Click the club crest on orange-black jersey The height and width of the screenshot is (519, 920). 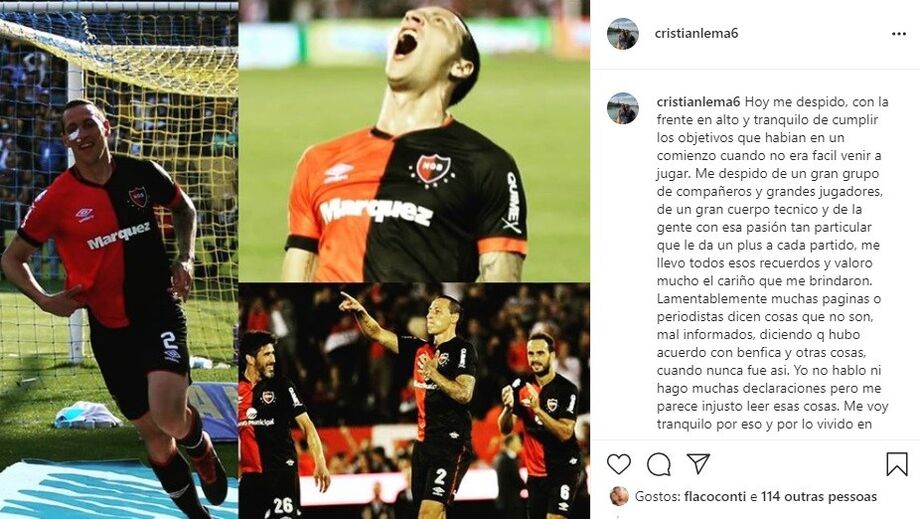[x=432, y=170]
